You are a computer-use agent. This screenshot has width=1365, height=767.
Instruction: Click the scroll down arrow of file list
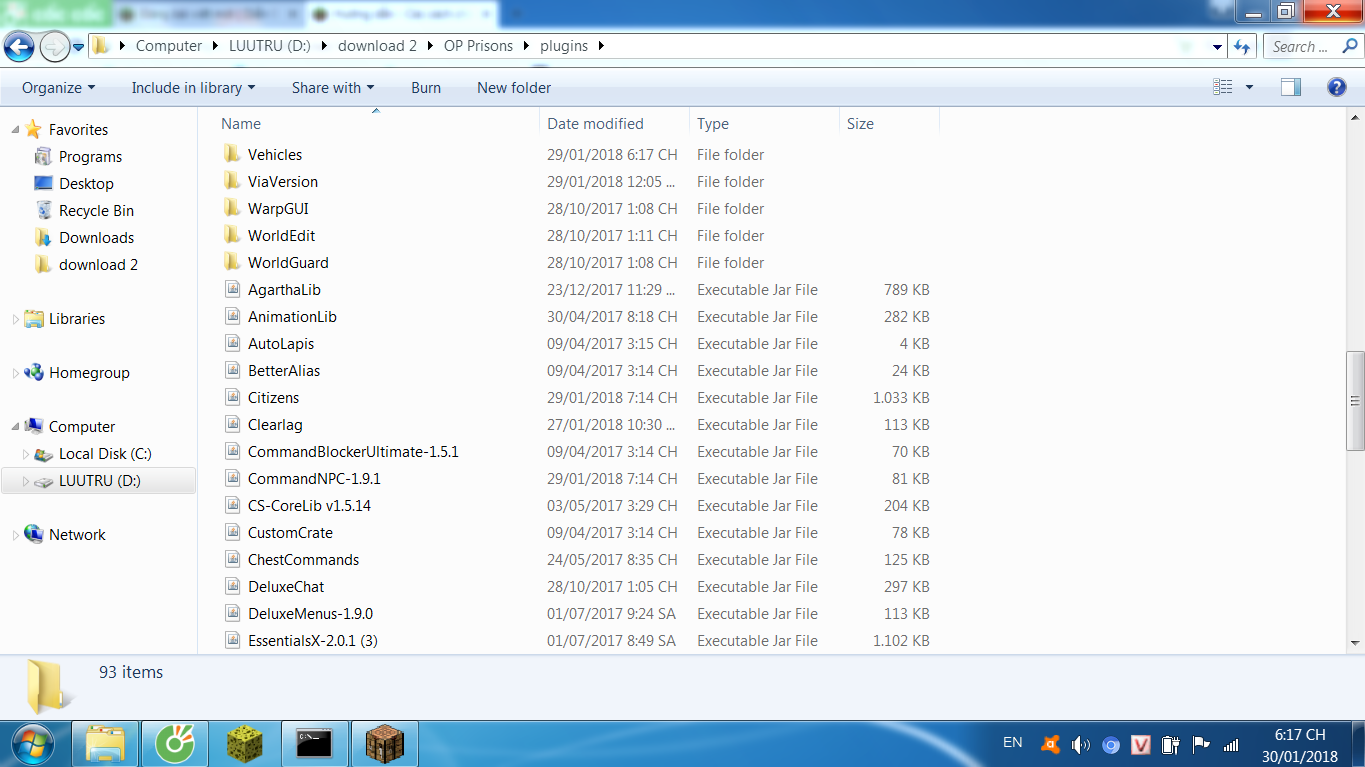click(x=1356, y=643)
